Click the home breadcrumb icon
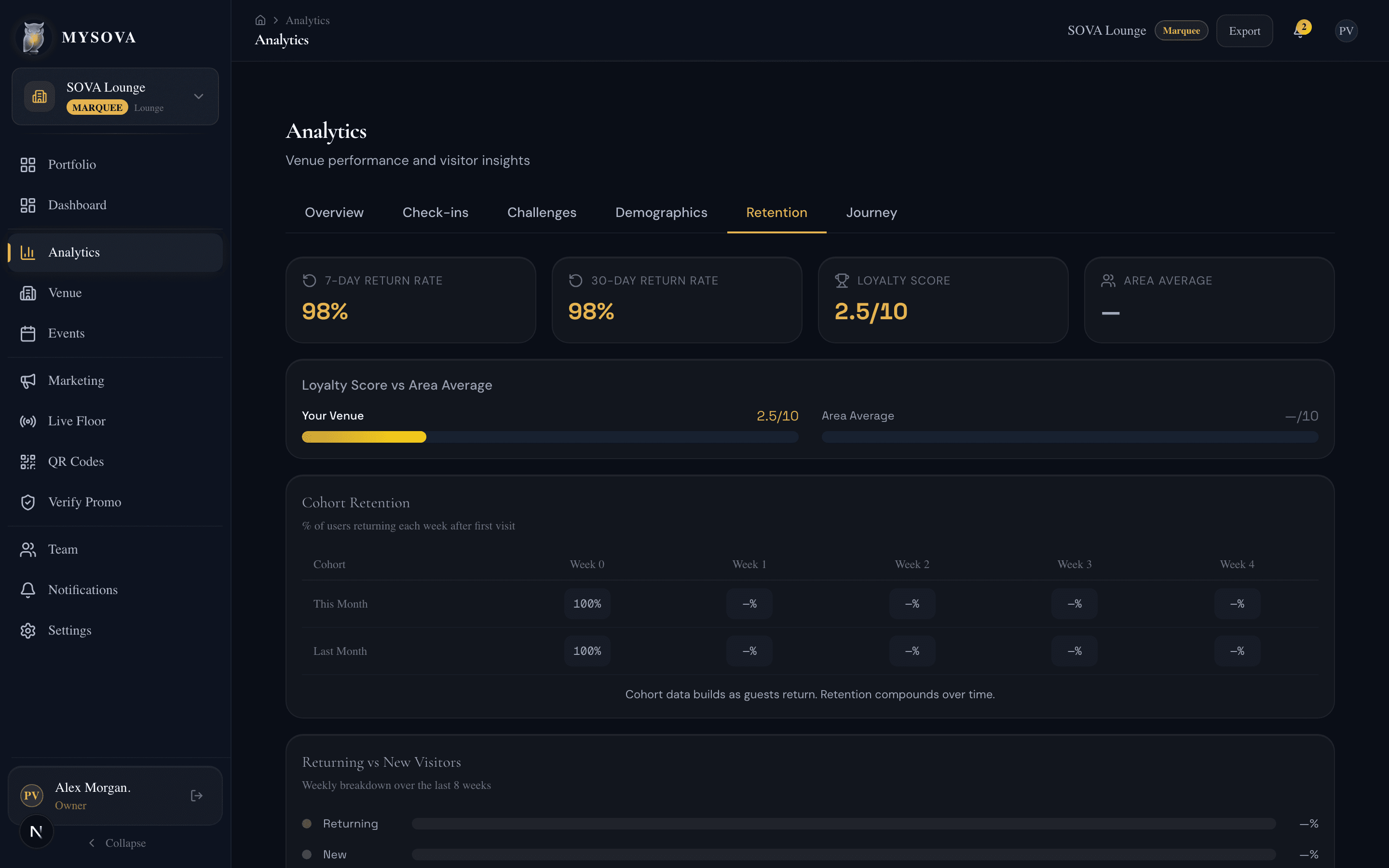The width and height of the screenshot is (1389, 868). [x=260, y=19]
